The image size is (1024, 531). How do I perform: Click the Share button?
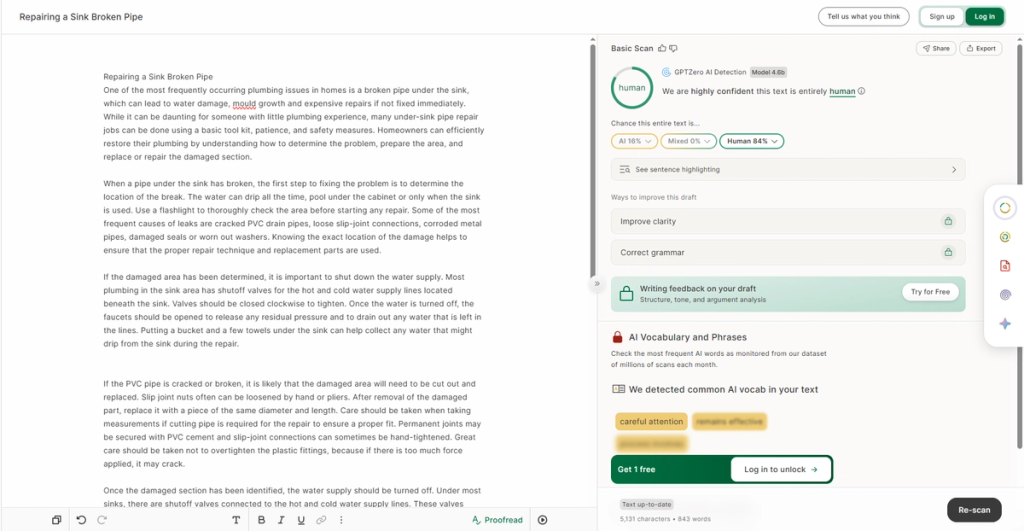[936, 48]
